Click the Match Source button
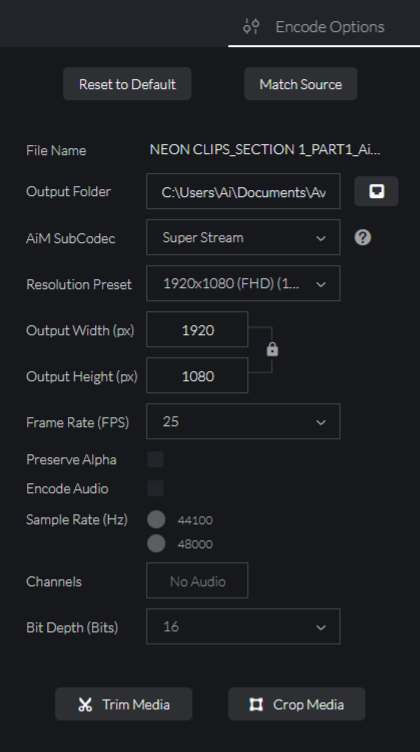The width and height of the screenshot is (420, 752). [301, 84]
